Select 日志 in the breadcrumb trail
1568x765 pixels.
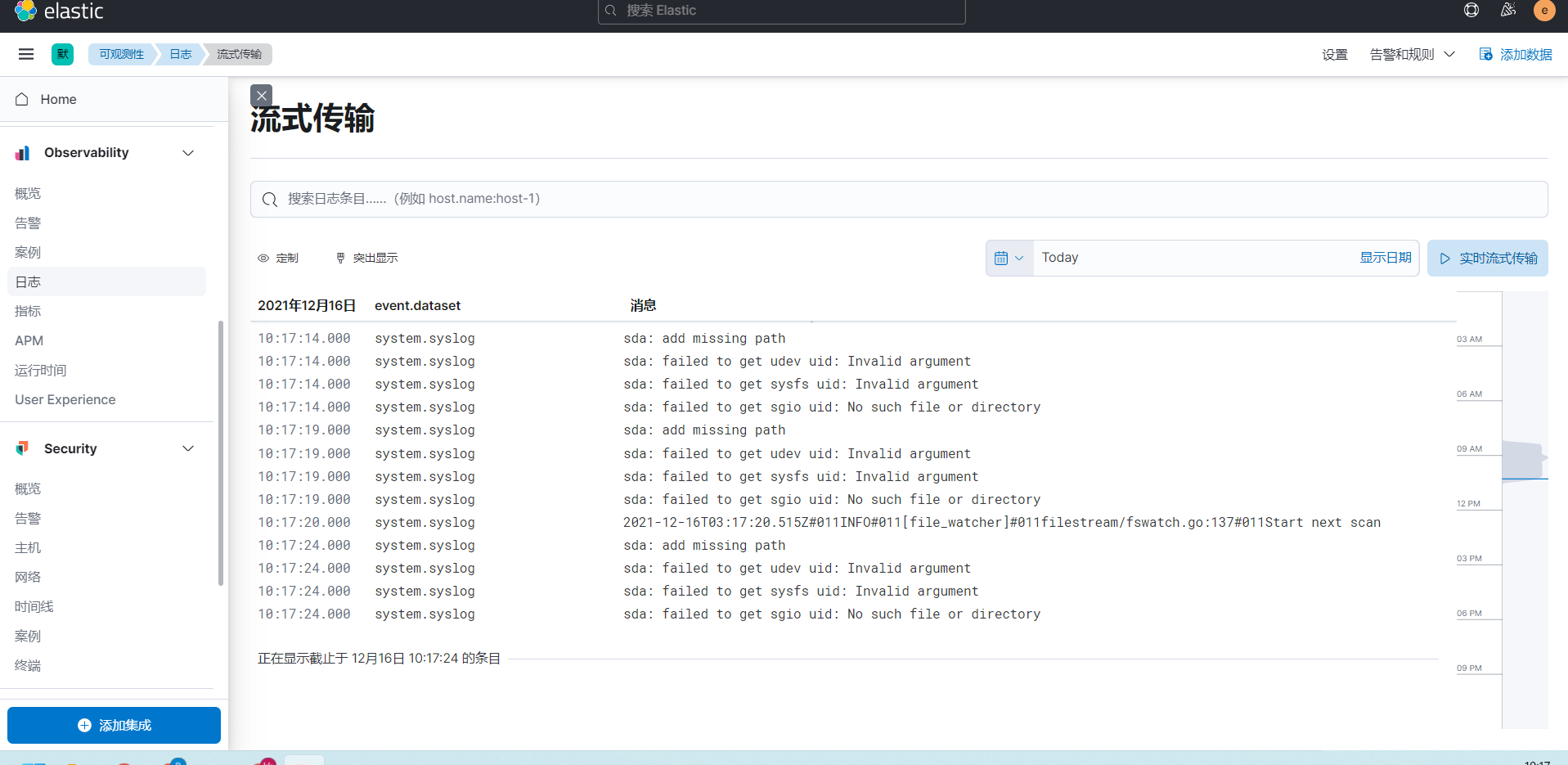tap(180, 54)
